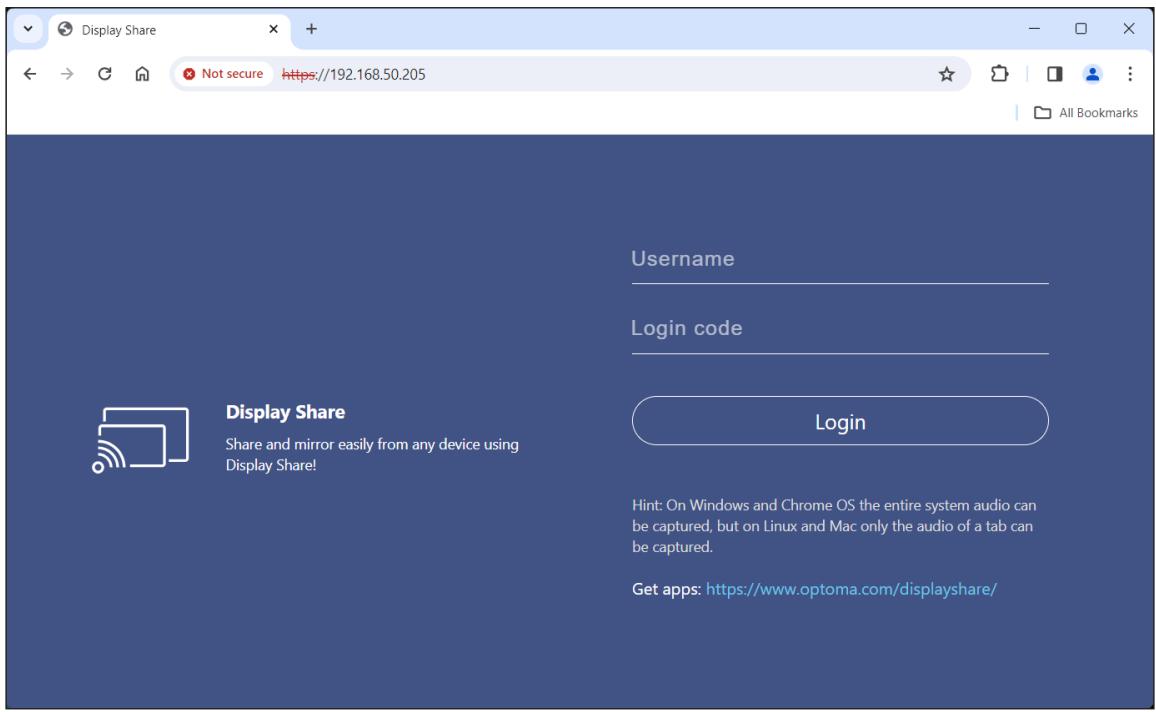Click the Login button
The image size is (1156, 712).
tap(840, 421)
